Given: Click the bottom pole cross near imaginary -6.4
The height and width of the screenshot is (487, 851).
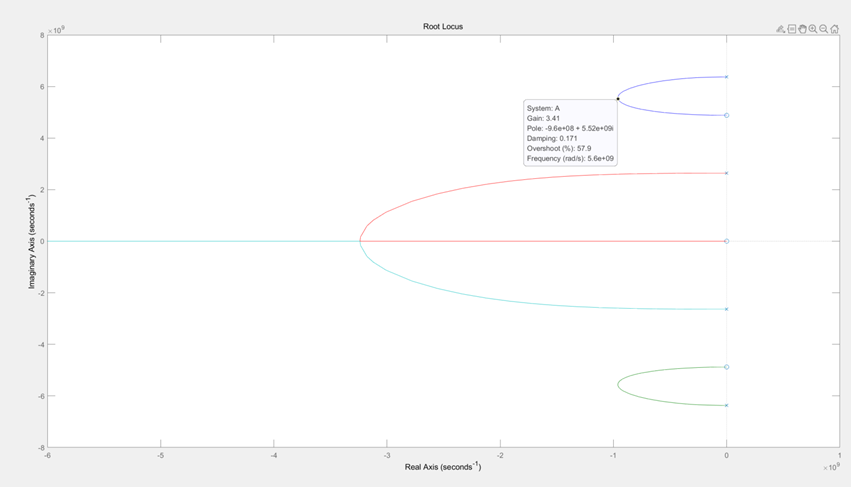Looking at the screenshot, I should tap(727, 406).
